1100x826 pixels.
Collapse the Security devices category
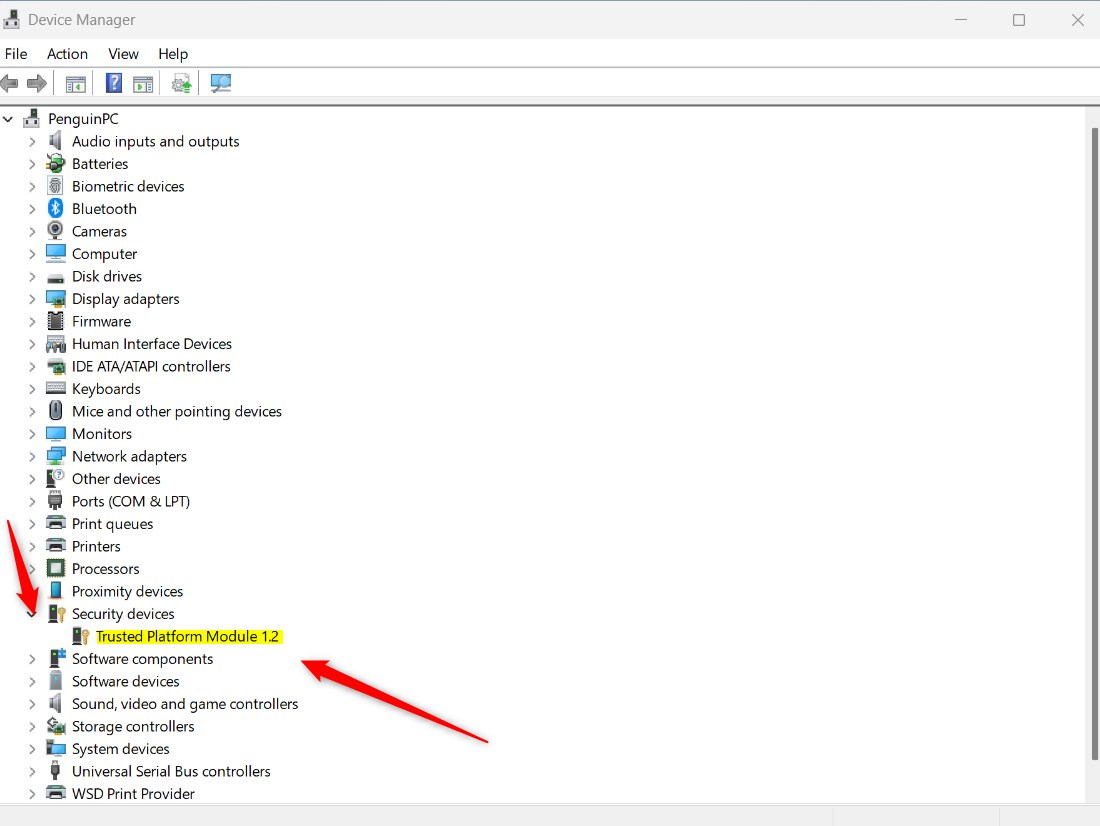31,613
